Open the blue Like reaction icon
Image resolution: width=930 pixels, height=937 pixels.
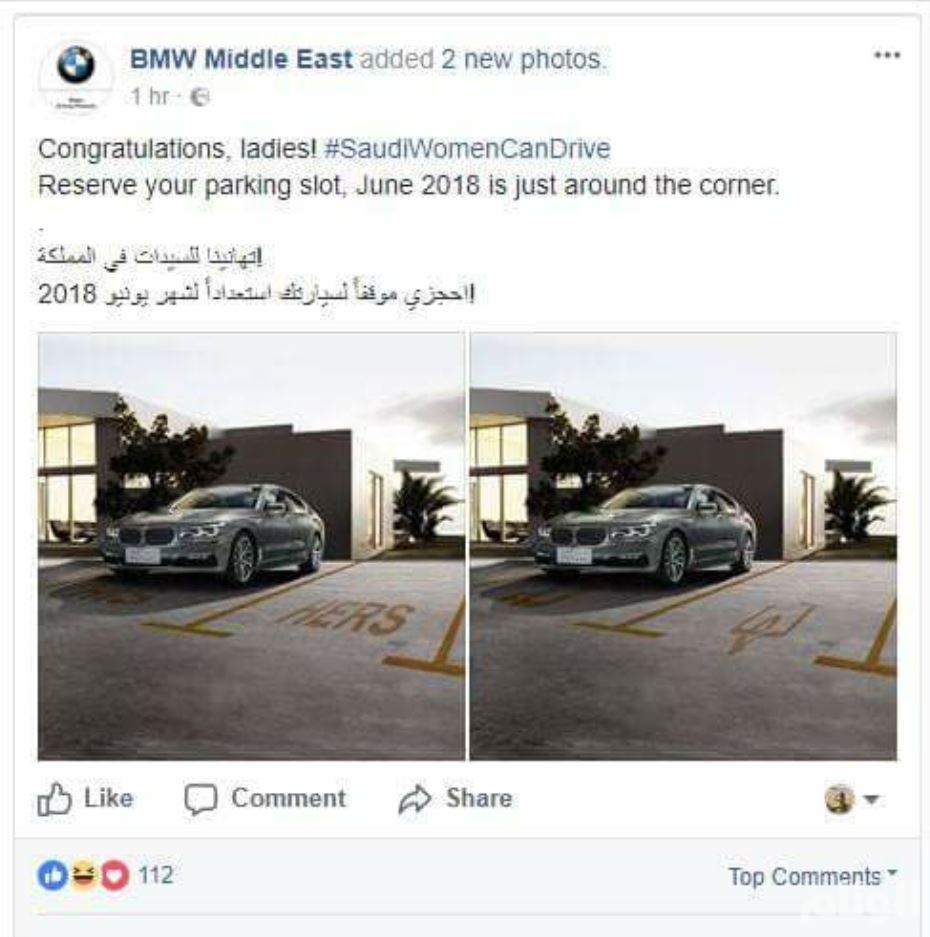point(52,876)
